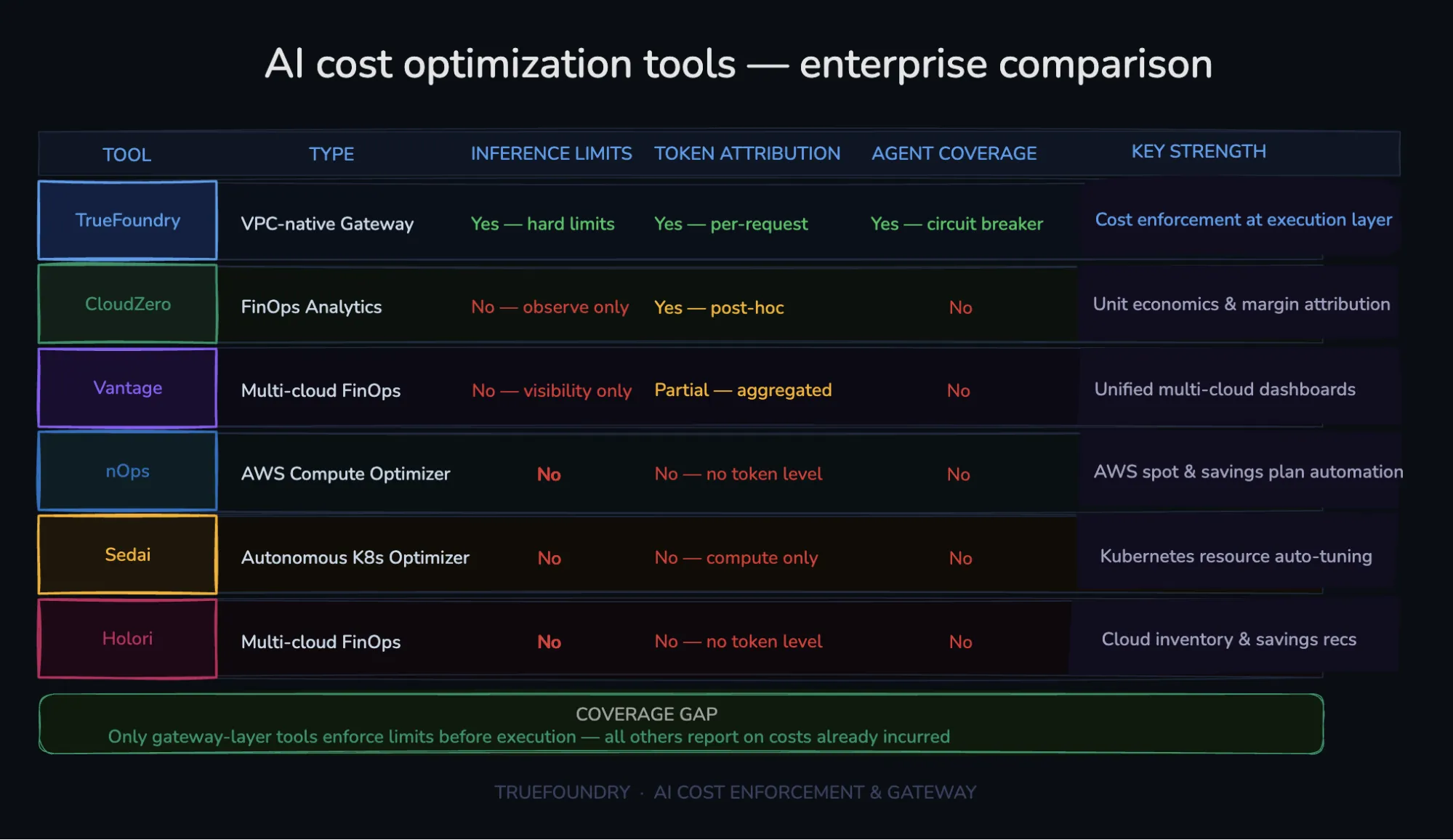Select the TrueFoundry tool box
Screen dimensions: 1453x840
coord(127,220)
